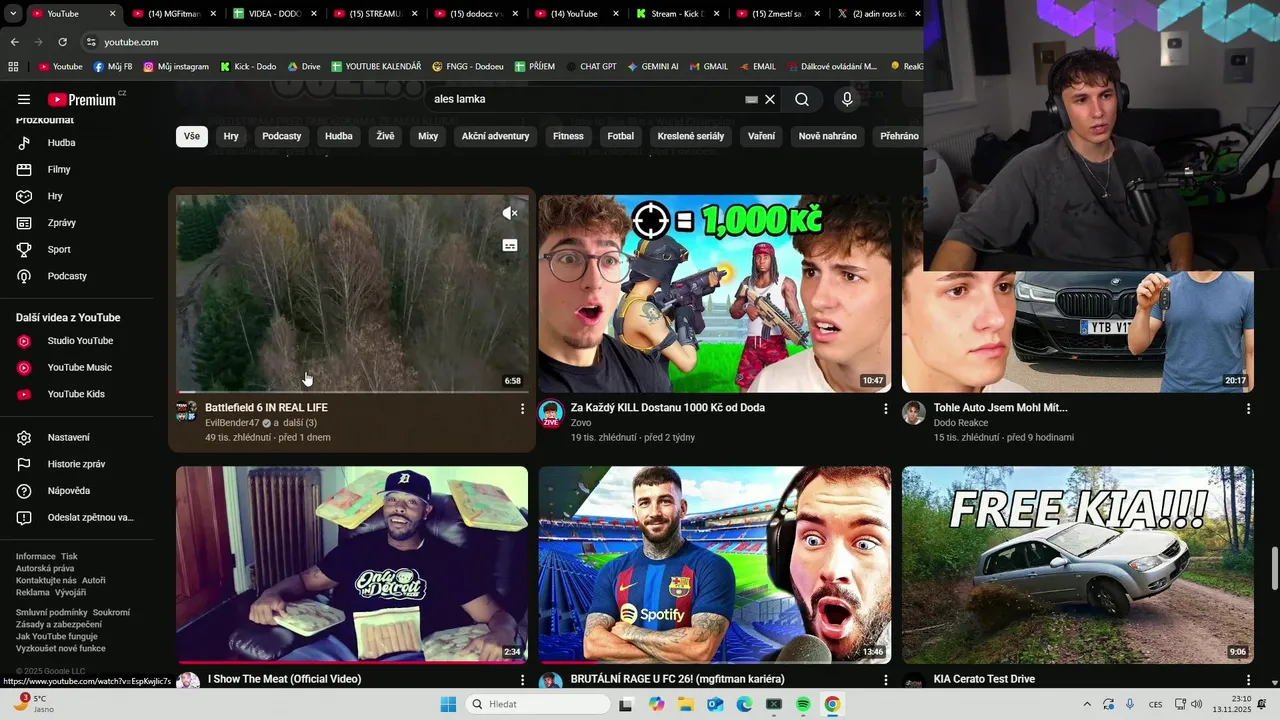Viewport: 1280px width, 720px height.
Task: Open YouTube Kids in the sidebar
Action: pyautogui.click(x=77, y=394)
